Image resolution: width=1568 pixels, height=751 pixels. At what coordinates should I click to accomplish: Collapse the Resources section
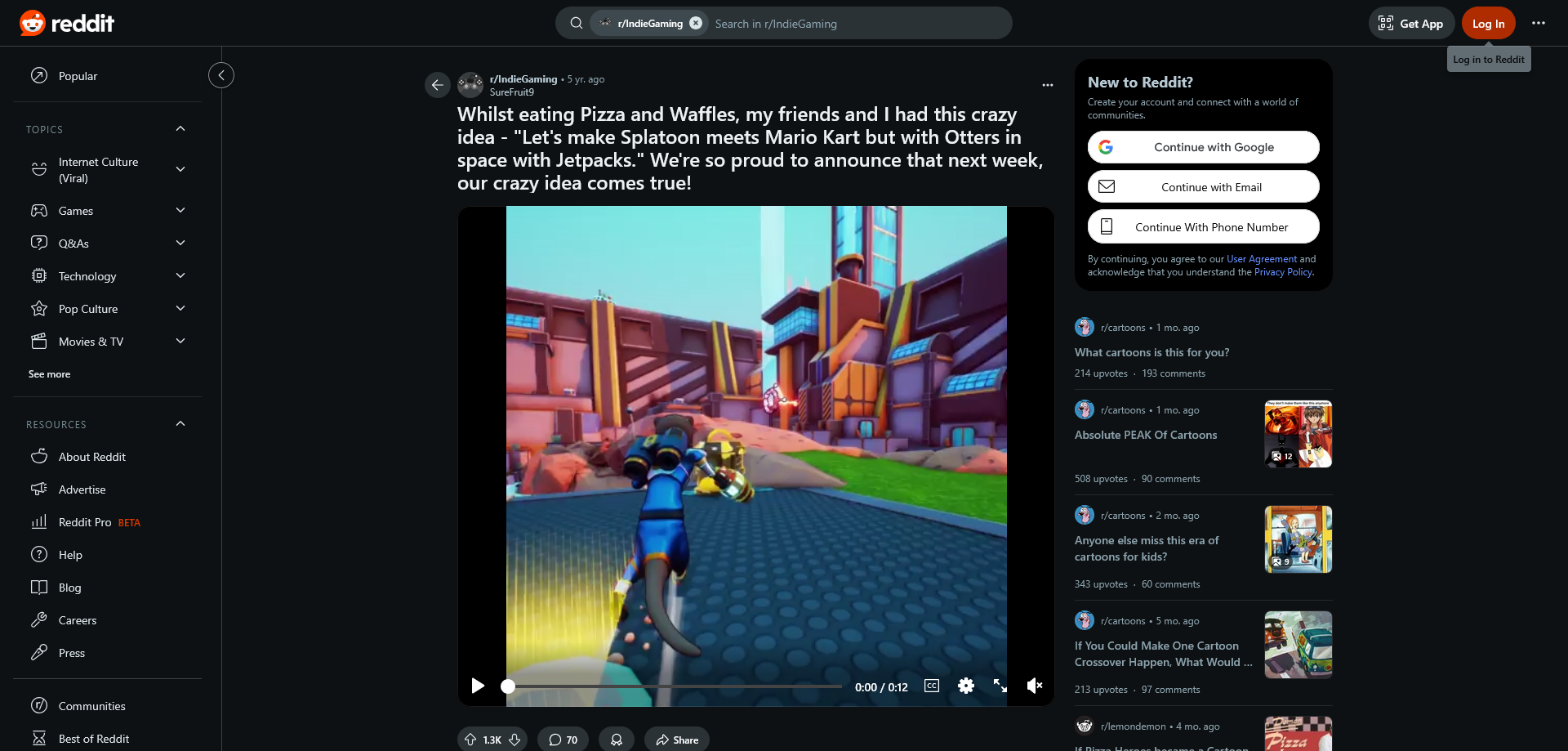tap(180, 424)
